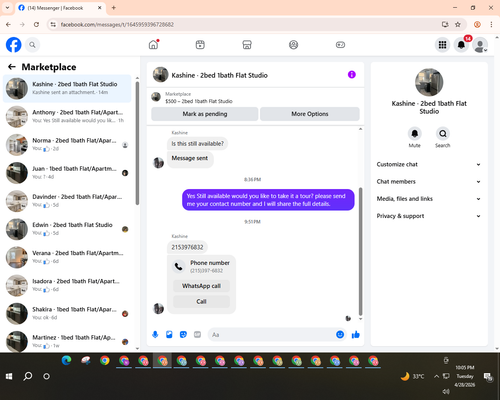Open the weather 33°C taskbar widget
Screen dimensions: 500x400
coord(412,376)
